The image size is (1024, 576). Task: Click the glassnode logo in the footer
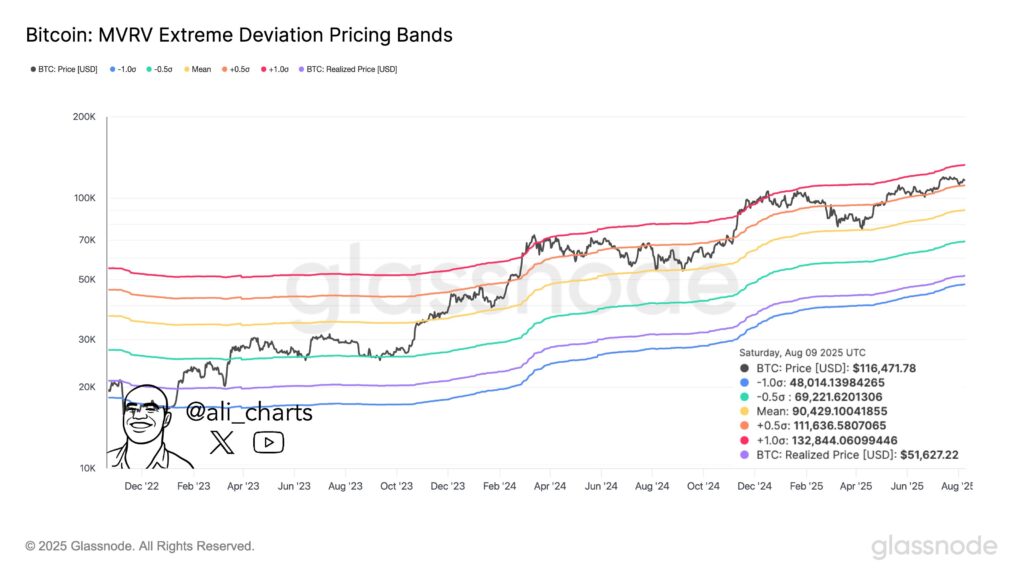pyautogui.click(x=934, y=546)
